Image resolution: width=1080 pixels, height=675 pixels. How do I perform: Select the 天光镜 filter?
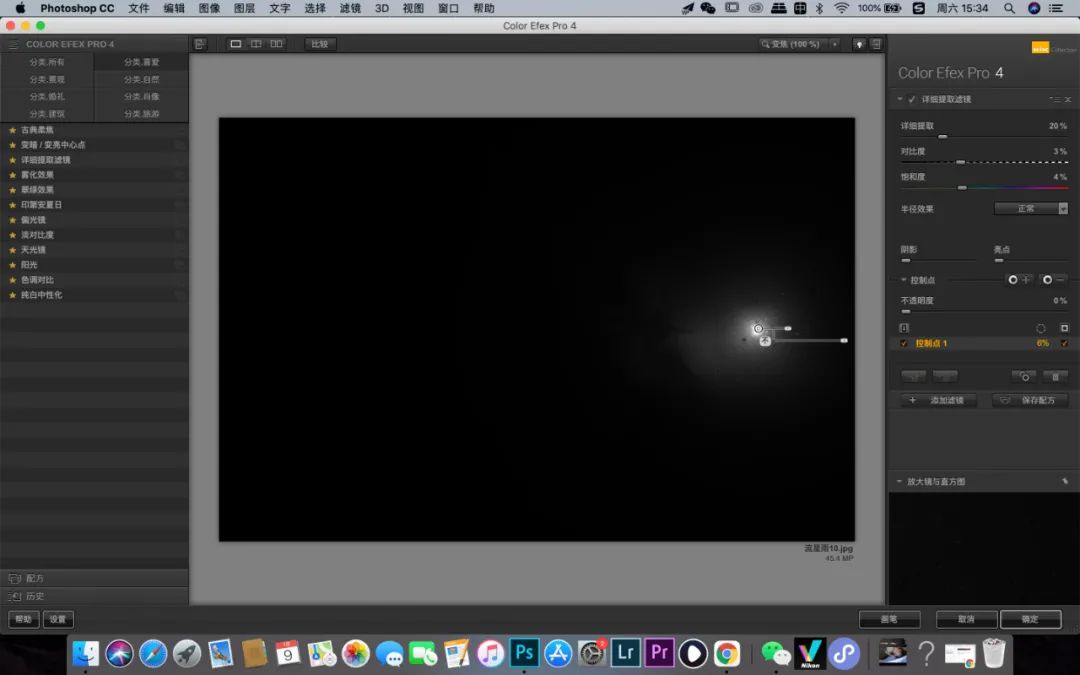(x=33, y=249)
